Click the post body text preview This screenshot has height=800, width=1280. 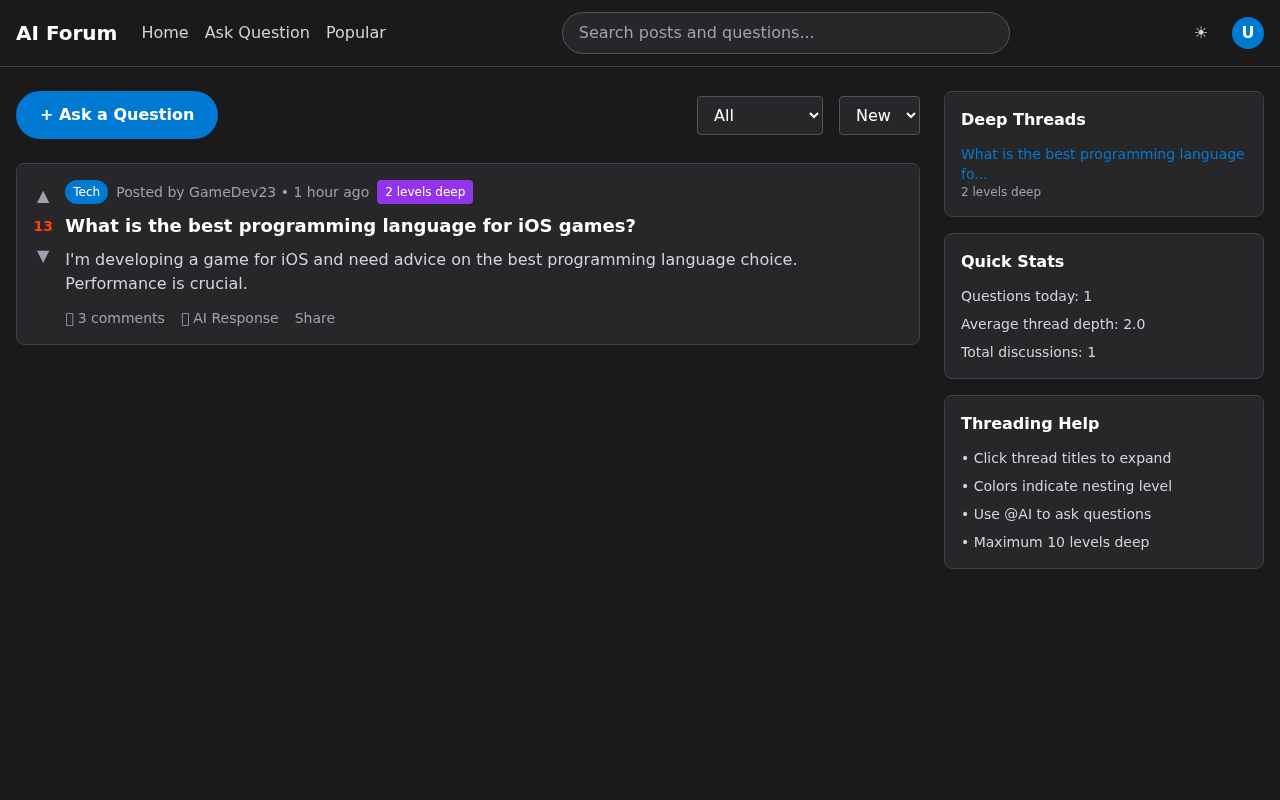point(431,271)
